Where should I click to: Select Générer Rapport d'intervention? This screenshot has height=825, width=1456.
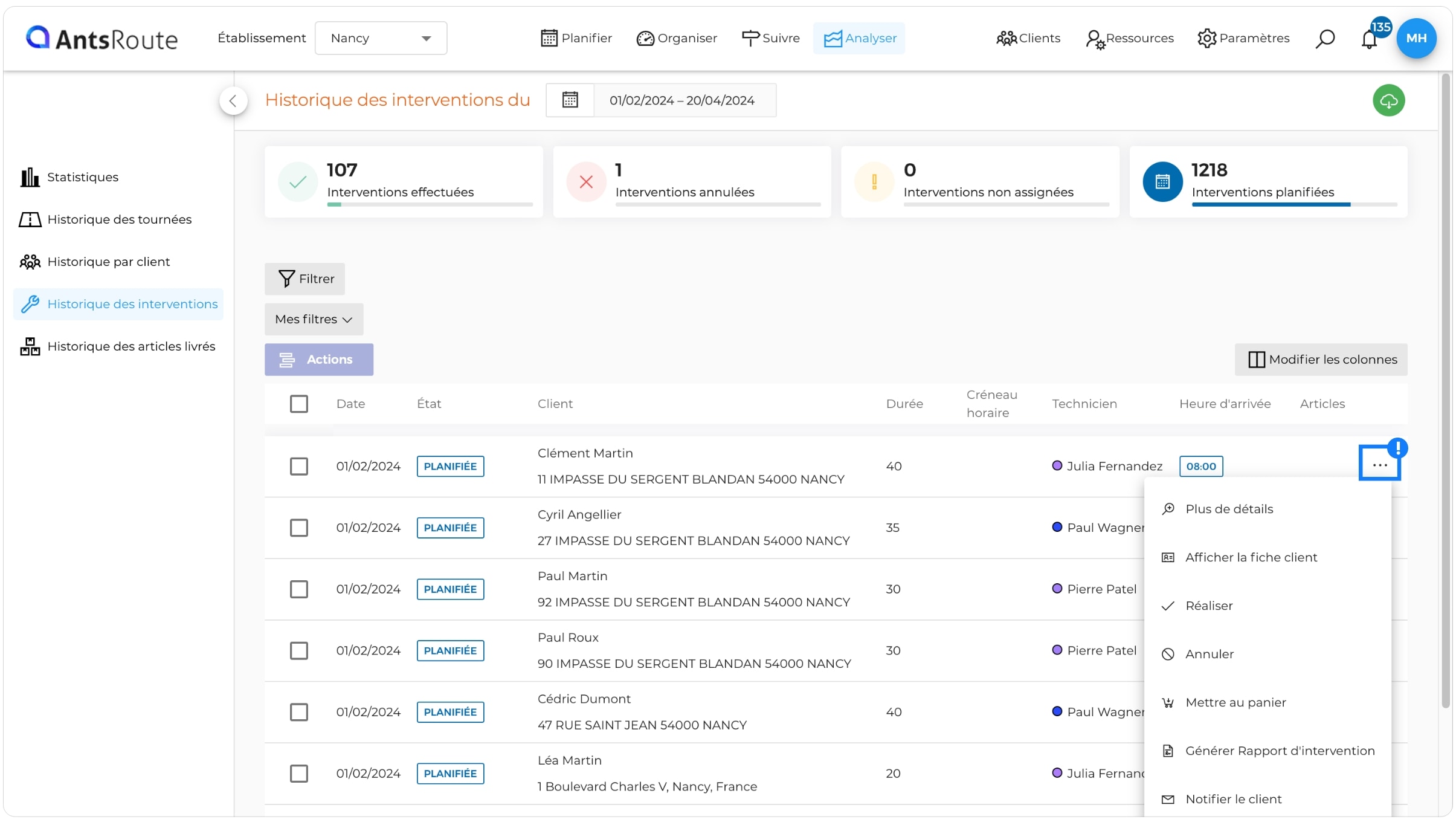1268,751
